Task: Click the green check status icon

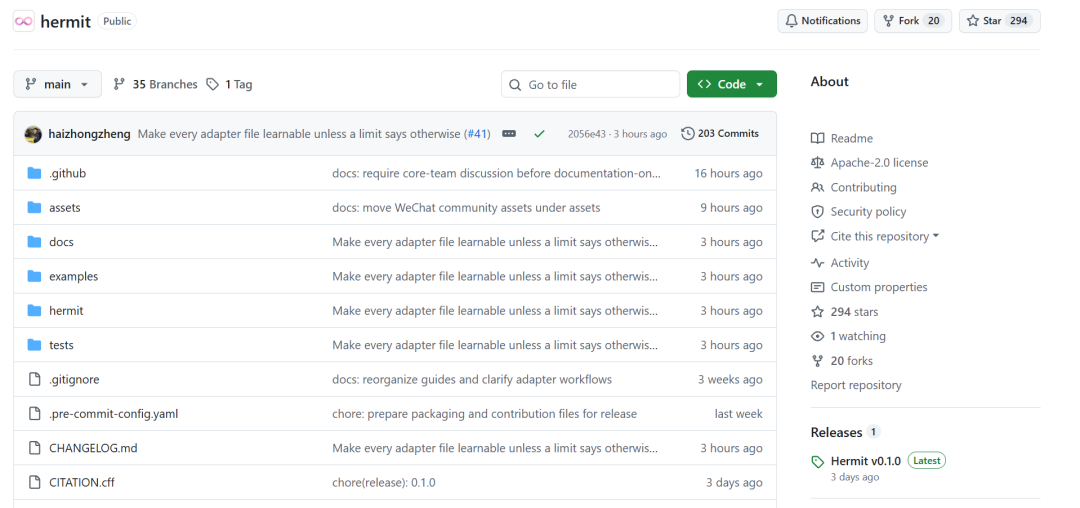Action: (539, 134)
